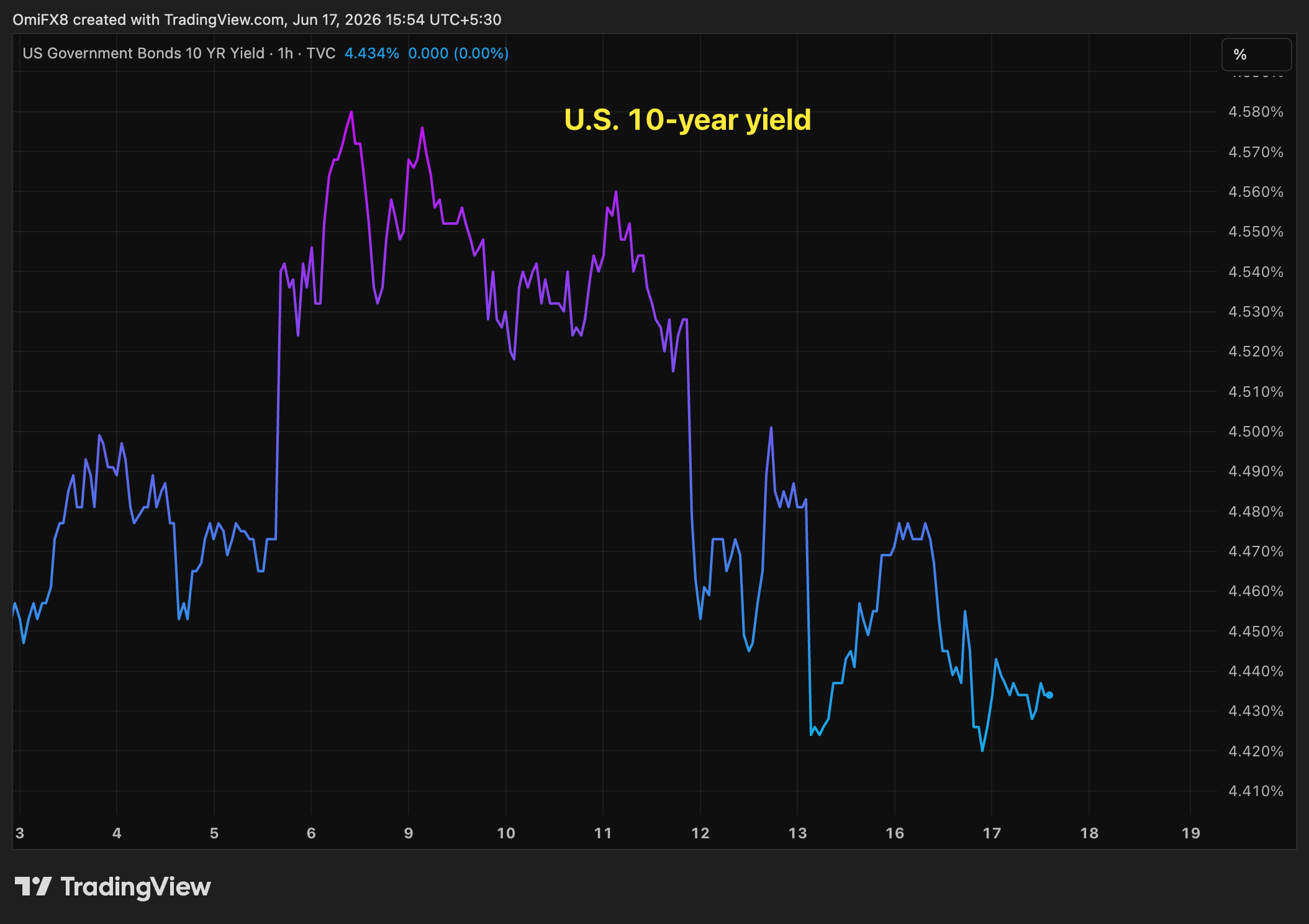The height and width of the screenshot is (924, 1309).
Task: Click date 13 on the time axis
Action: pos(797,833)
